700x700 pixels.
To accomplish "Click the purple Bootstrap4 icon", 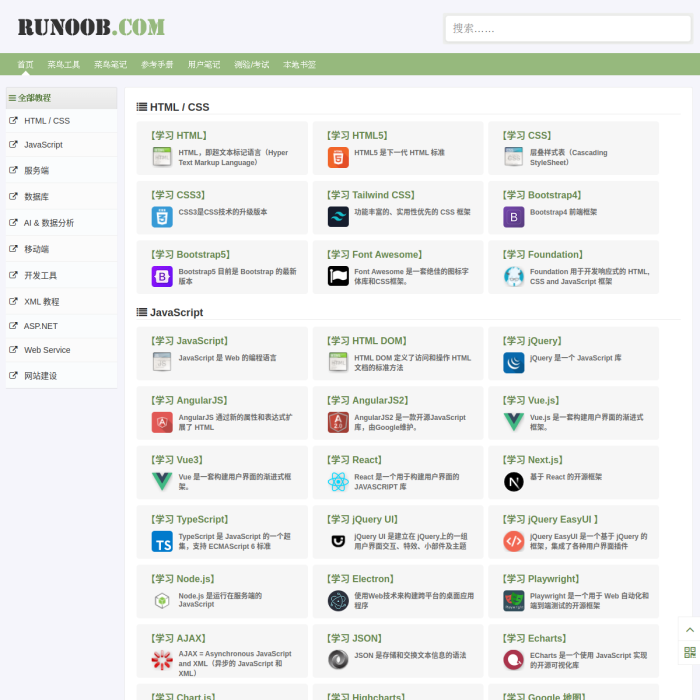I will (x=514, y=217).
